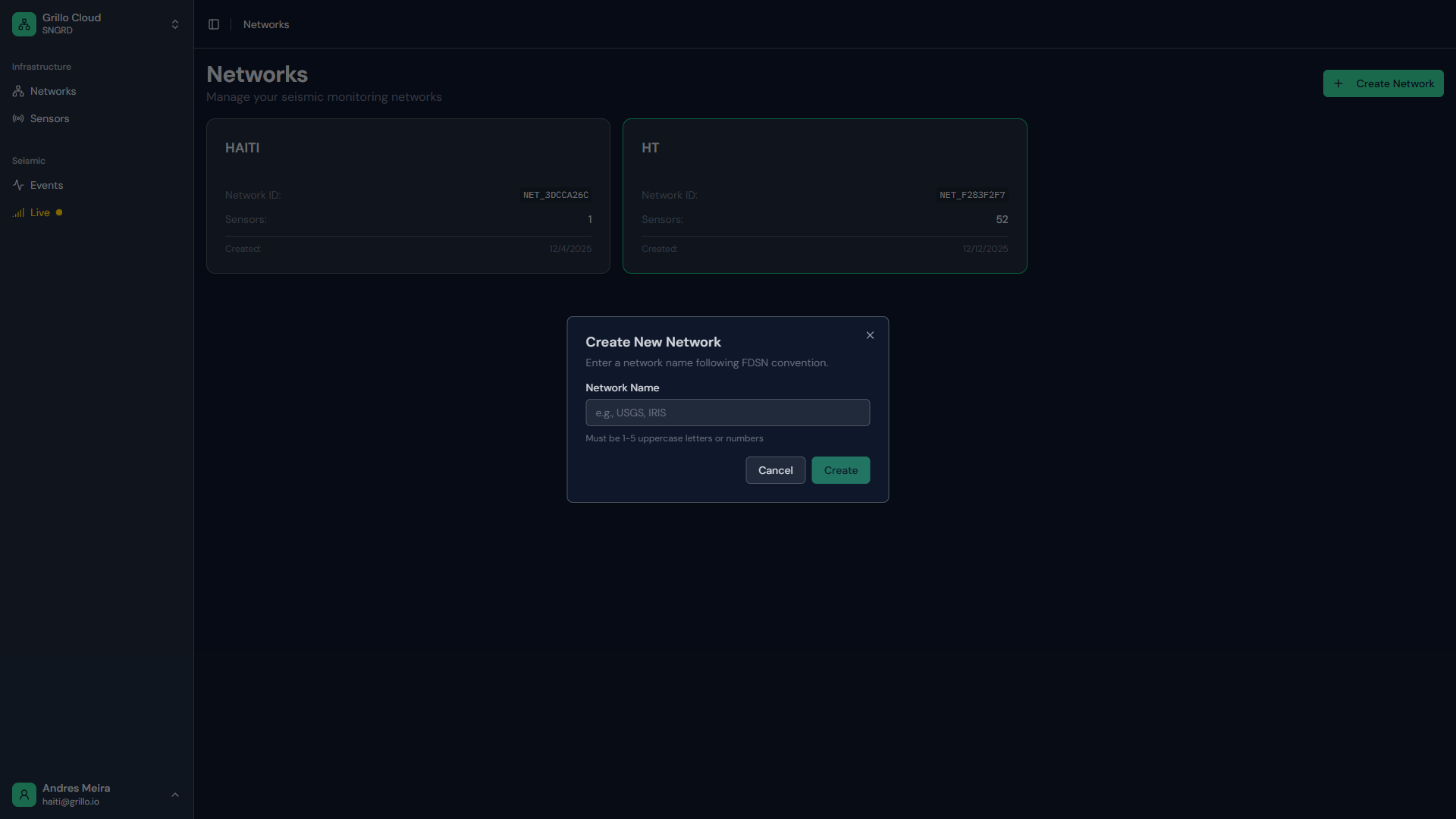Expand the Infrastructure section header

tap(41, 67)
